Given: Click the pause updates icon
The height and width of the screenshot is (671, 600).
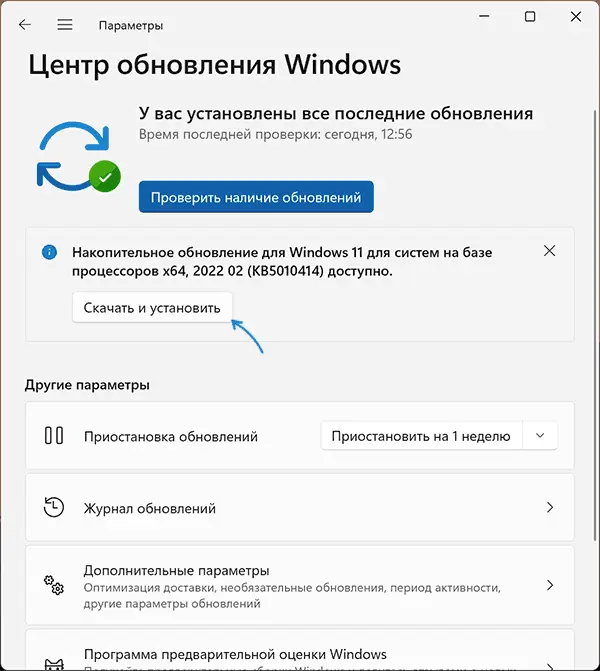Looking at the screenshot, I should coord(54,436).
